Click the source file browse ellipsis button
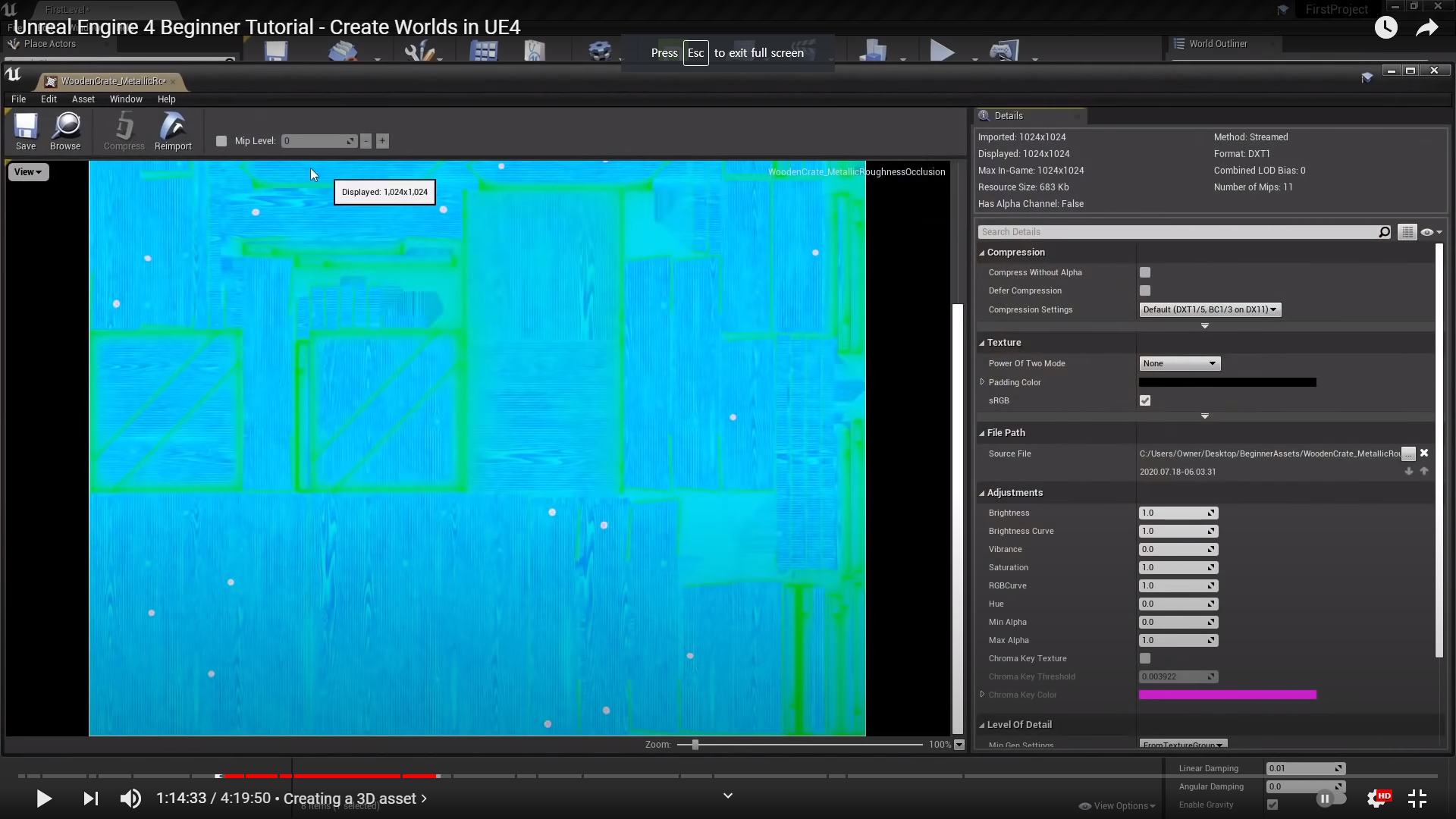The width and height of the screenshot is (1456, 819). click(1408, 453)
